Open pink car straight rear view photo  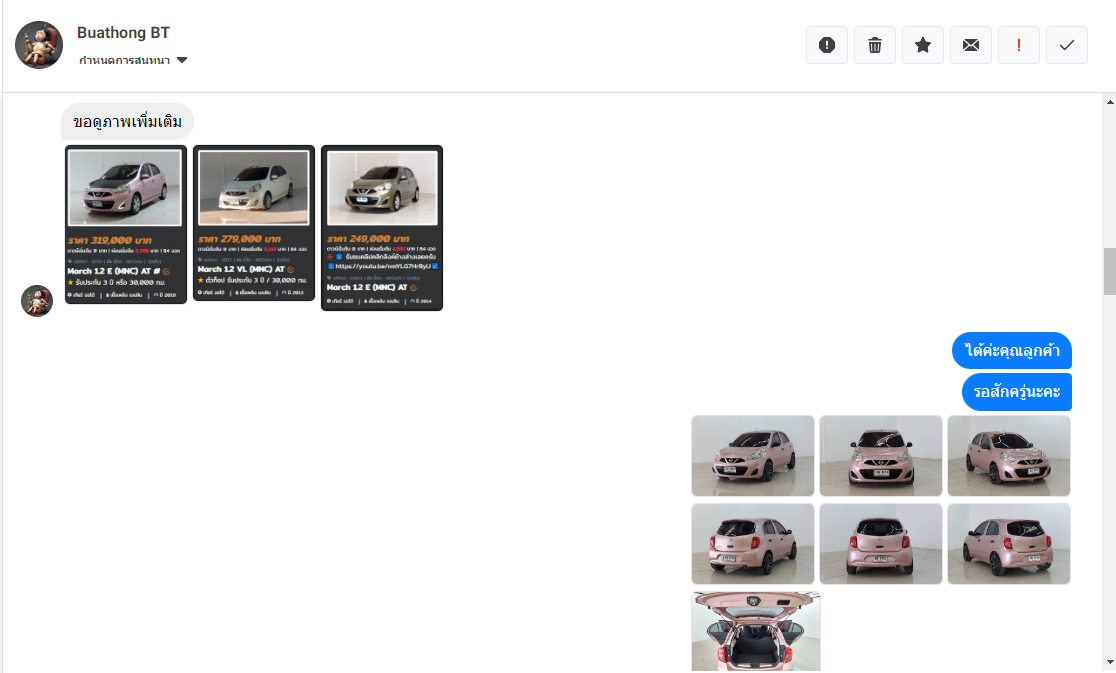coord(880,544)
